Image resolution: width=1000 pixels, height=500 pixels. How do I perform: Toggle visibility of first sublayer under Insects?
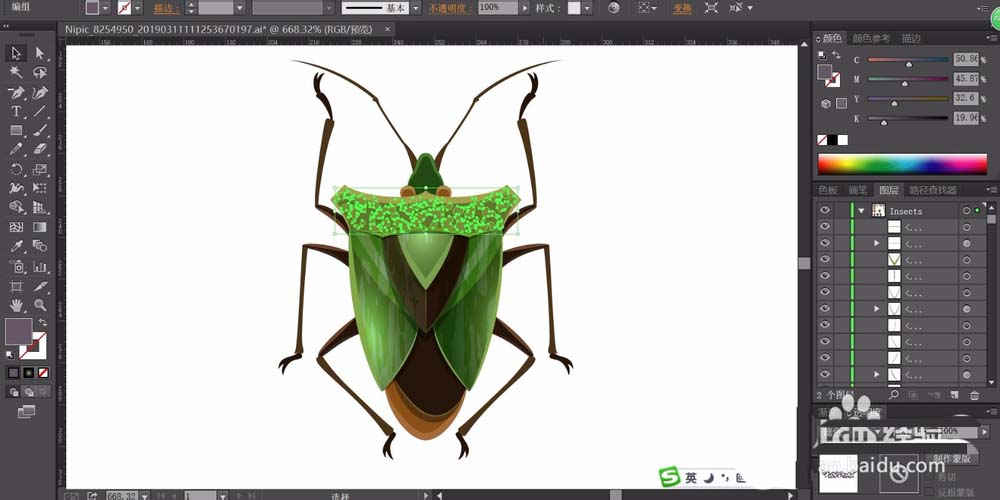825,227
